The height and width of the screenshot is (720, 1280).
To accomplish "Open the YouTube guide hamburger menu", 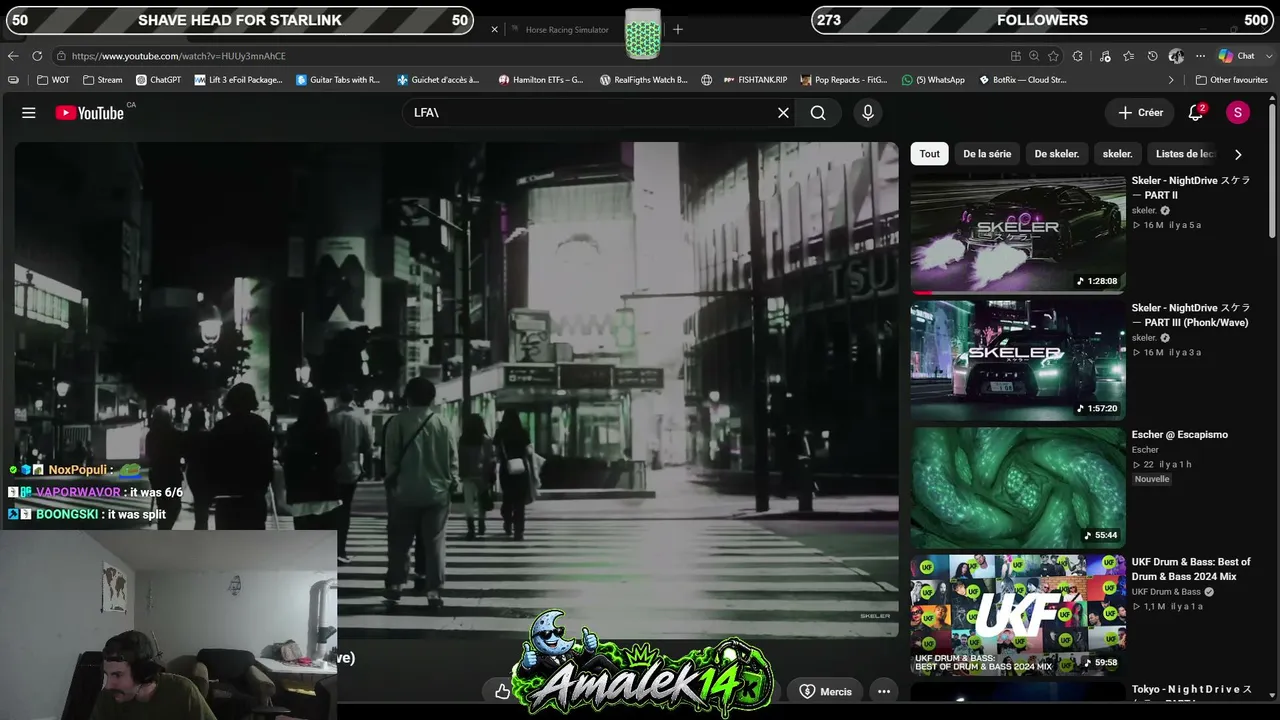I will coord(29,113).
